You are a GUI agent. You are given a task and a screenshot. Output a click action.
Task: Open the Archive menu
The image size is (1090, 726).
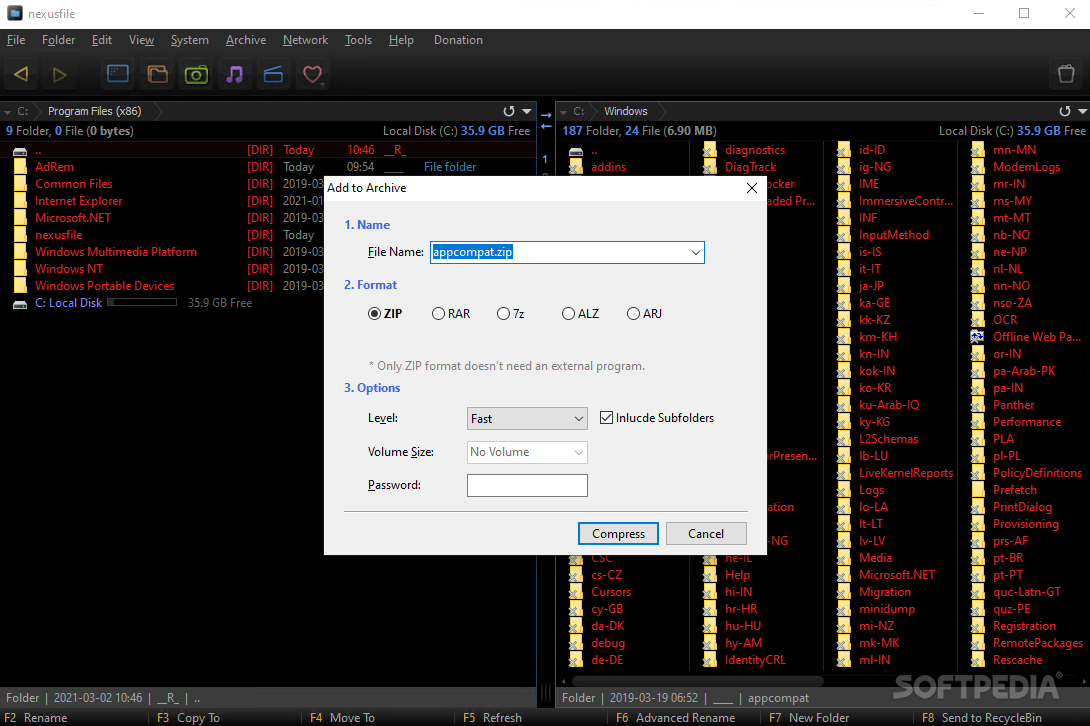245,40
